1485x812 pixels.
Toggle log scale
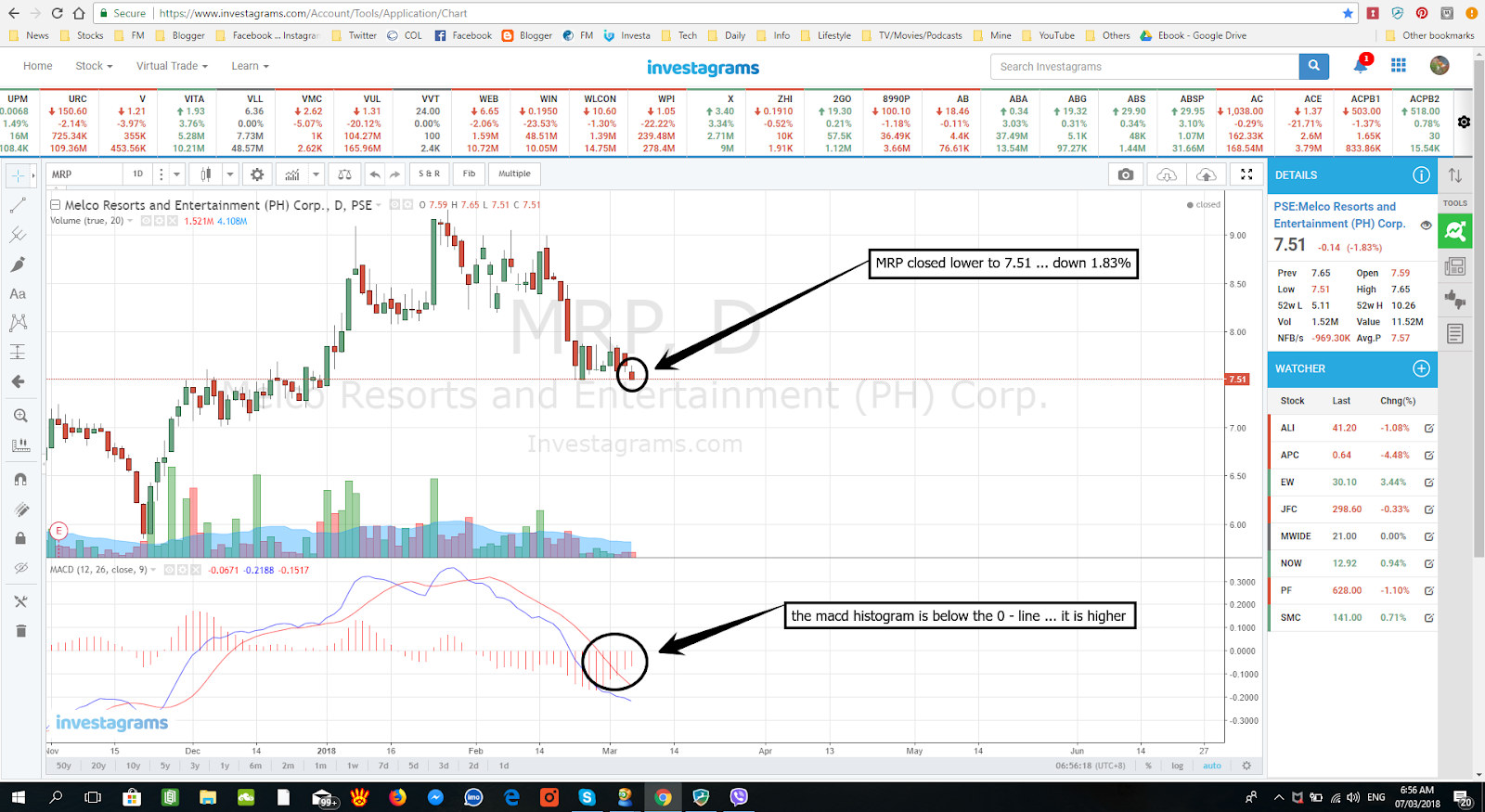1177,766
